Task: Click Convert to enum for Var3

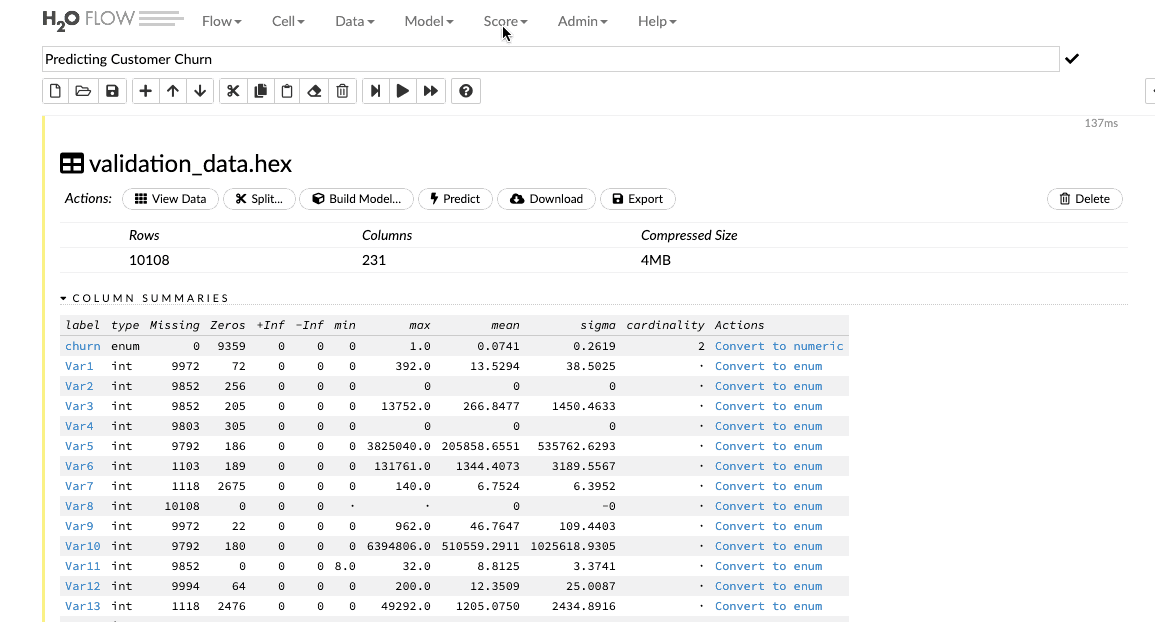Action: tap(768, 406)
